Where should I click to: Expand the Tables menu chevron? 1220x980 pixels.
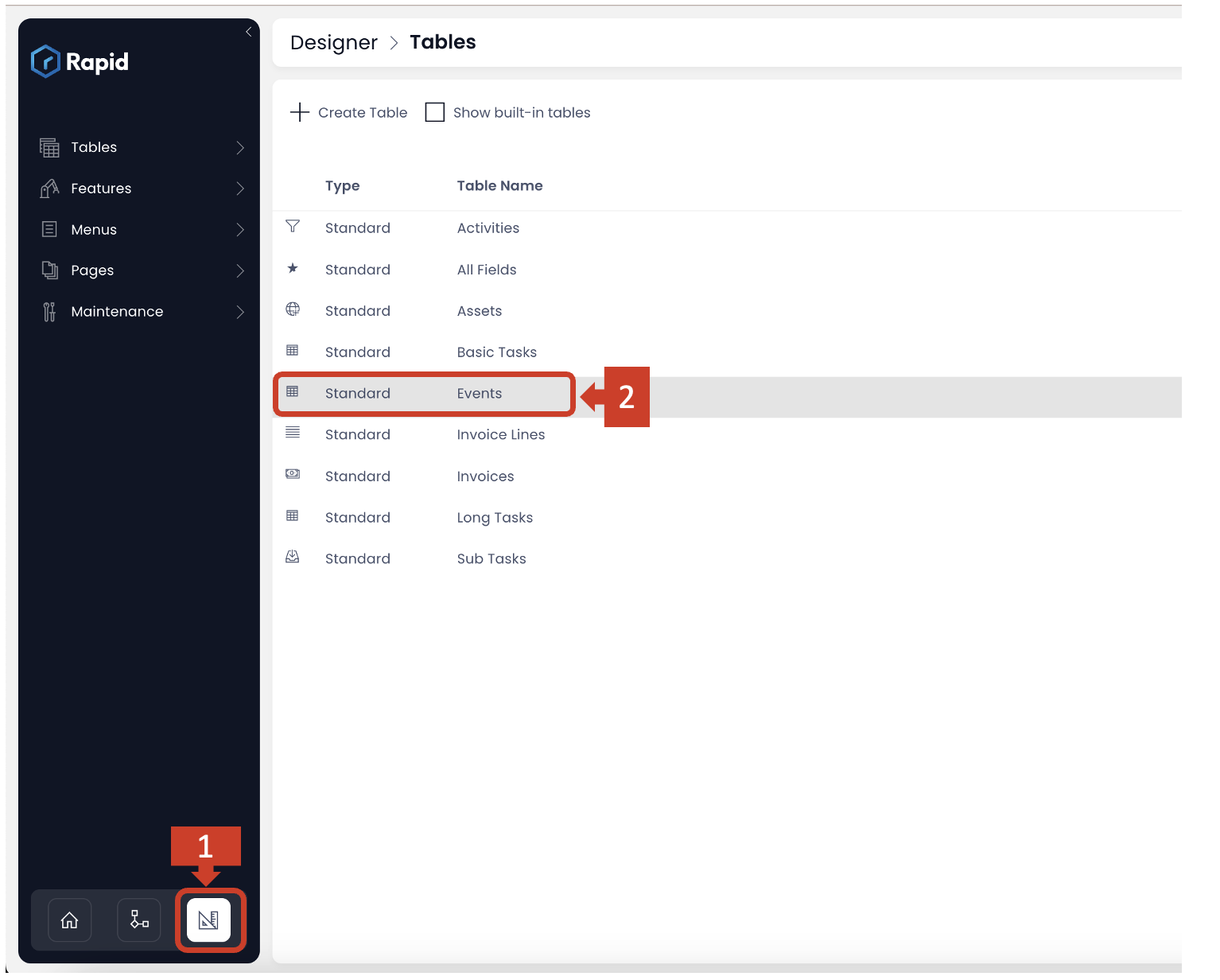(240, 147)
